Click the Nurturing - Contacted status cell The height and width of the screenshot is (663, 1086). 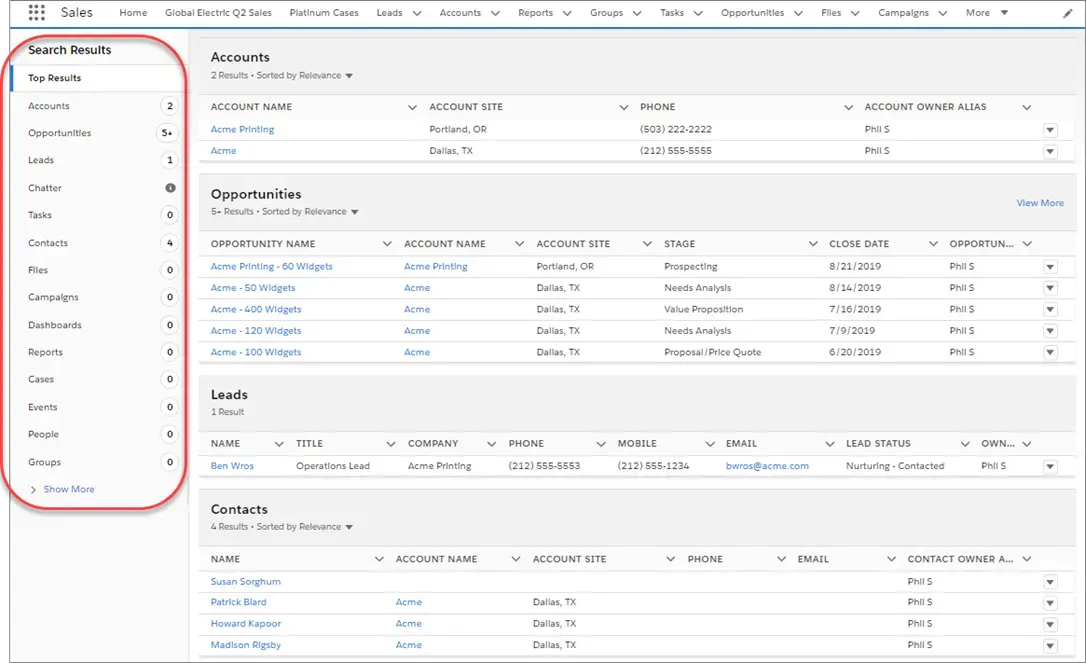coord(895,466)
